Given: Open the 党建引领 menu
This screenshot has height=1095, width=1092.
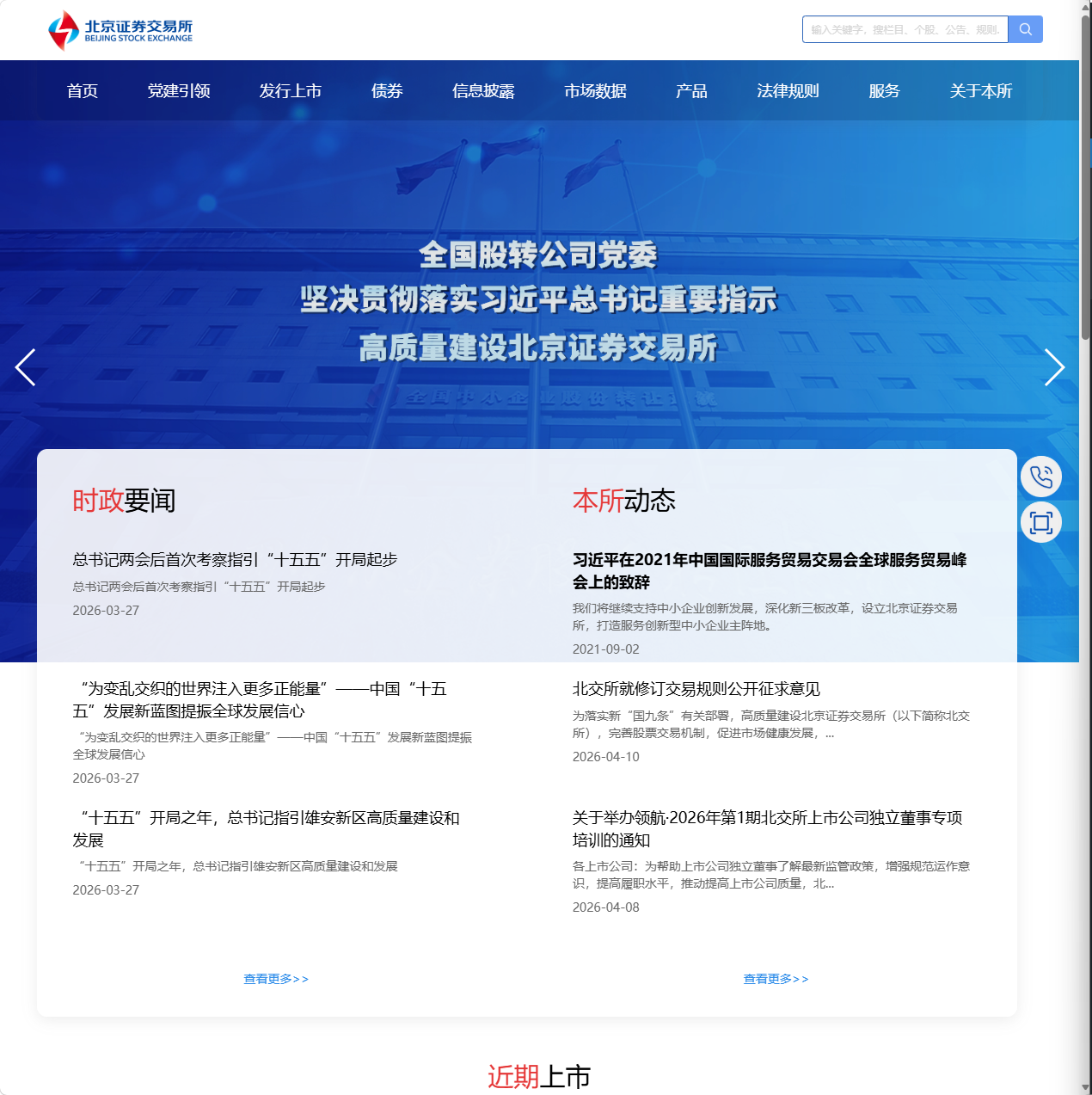Looking at the screenshot, I should [180, 90].
